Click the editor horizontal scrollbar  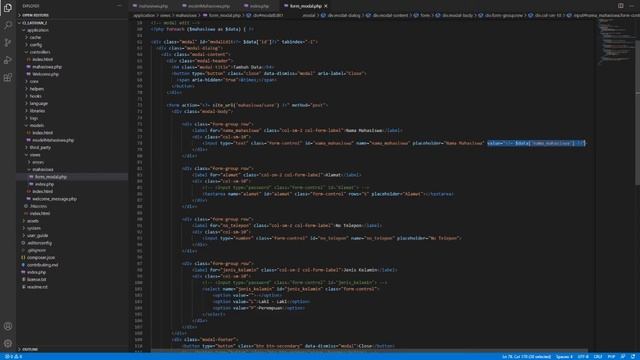(x=369, y=350)
